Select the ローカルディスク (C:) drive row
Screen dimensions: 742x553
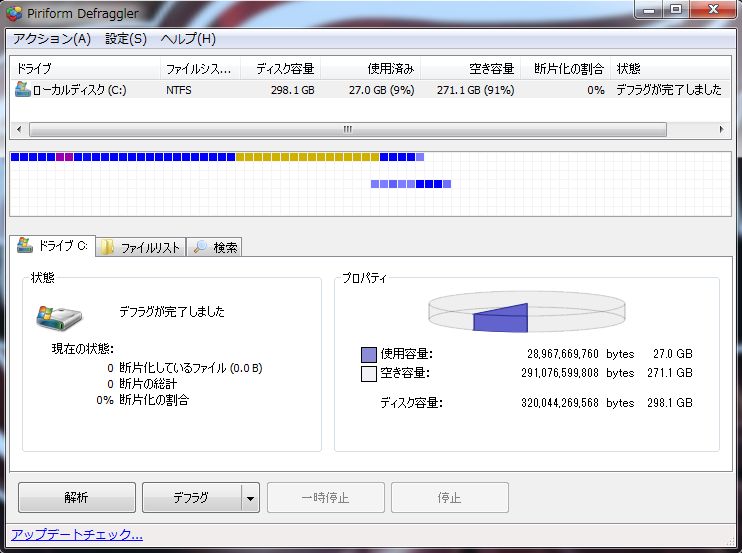tap(371, 89)
